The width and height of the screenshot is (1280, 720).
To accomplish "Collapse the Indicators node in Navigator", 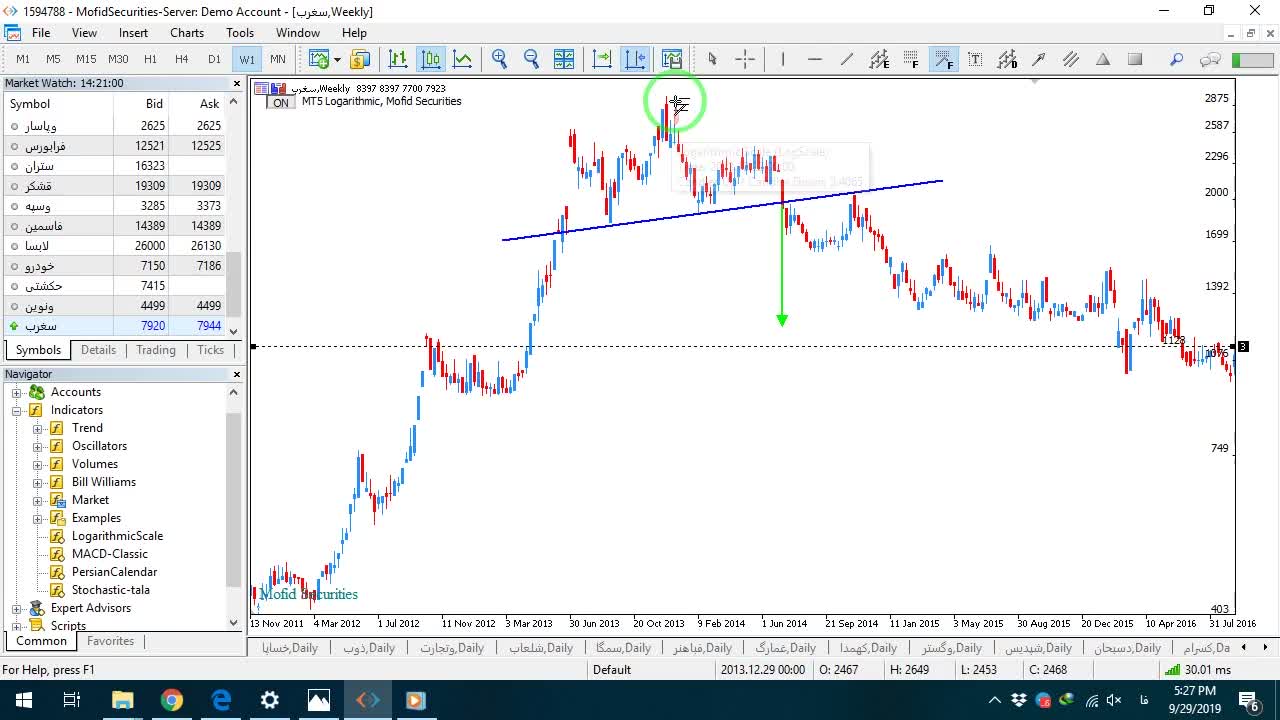I will [x=17, y=410].
